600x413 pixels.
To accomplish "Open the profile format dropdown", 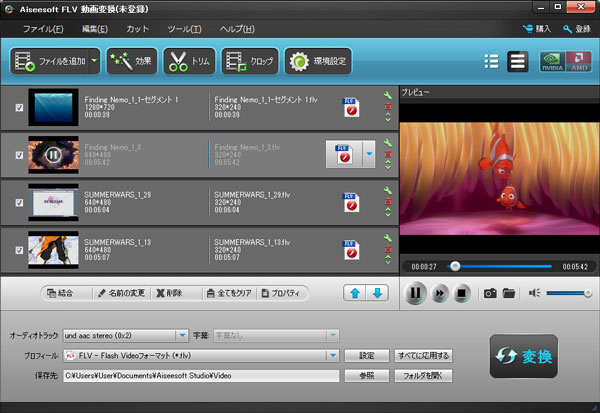I will click(332, 355).
